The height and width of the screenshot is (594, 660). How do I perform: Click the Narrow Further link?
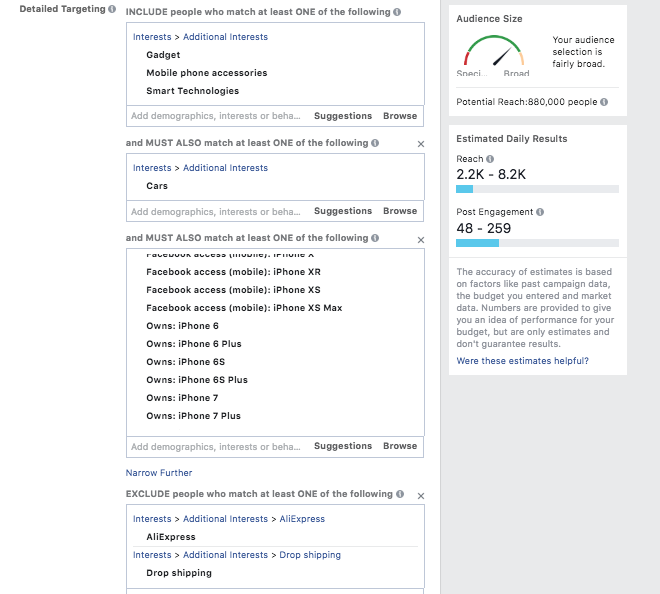(x=159, y=473)
